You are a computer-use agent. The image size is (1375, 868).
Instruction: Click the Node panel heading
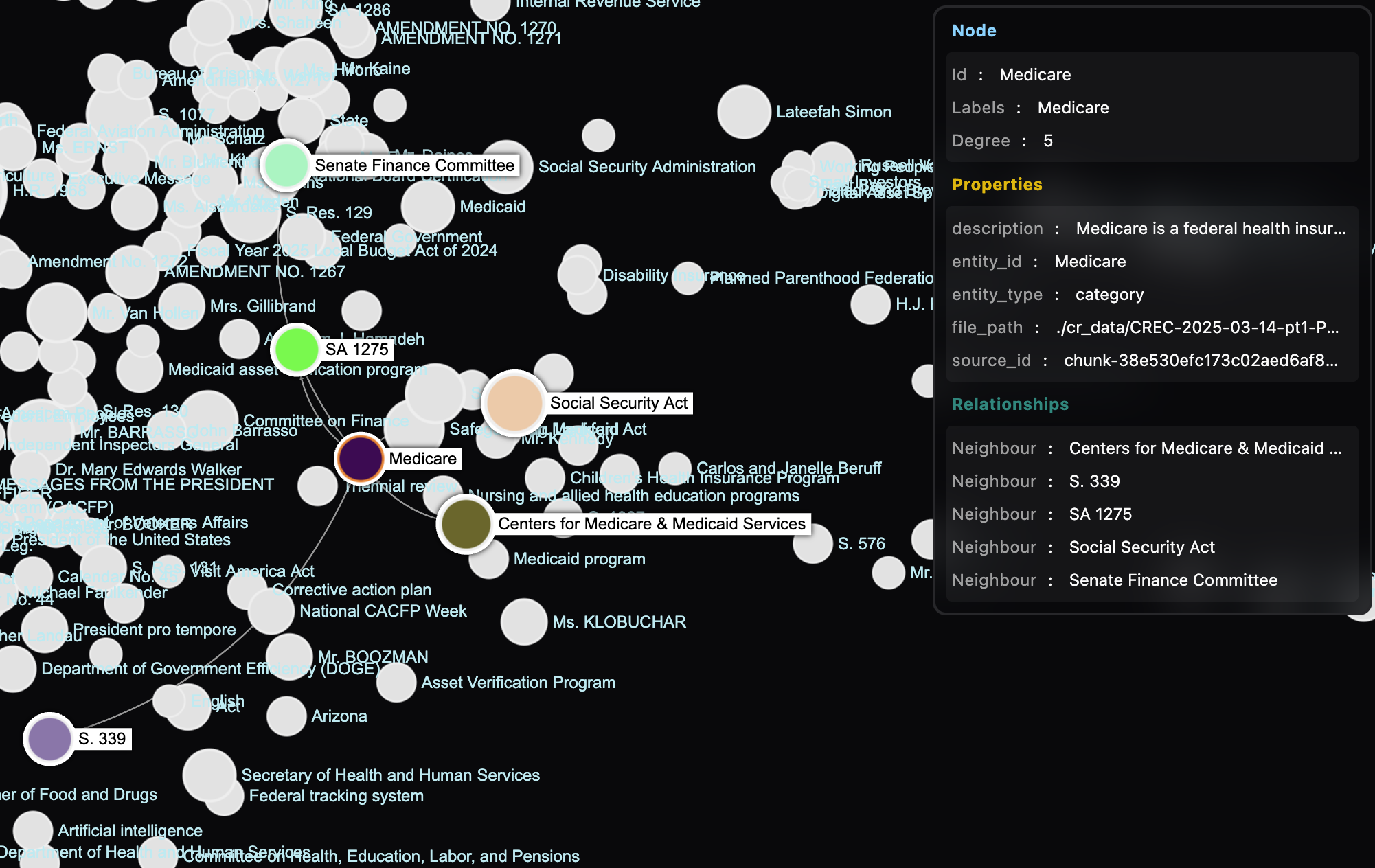(x=974, y=31)
